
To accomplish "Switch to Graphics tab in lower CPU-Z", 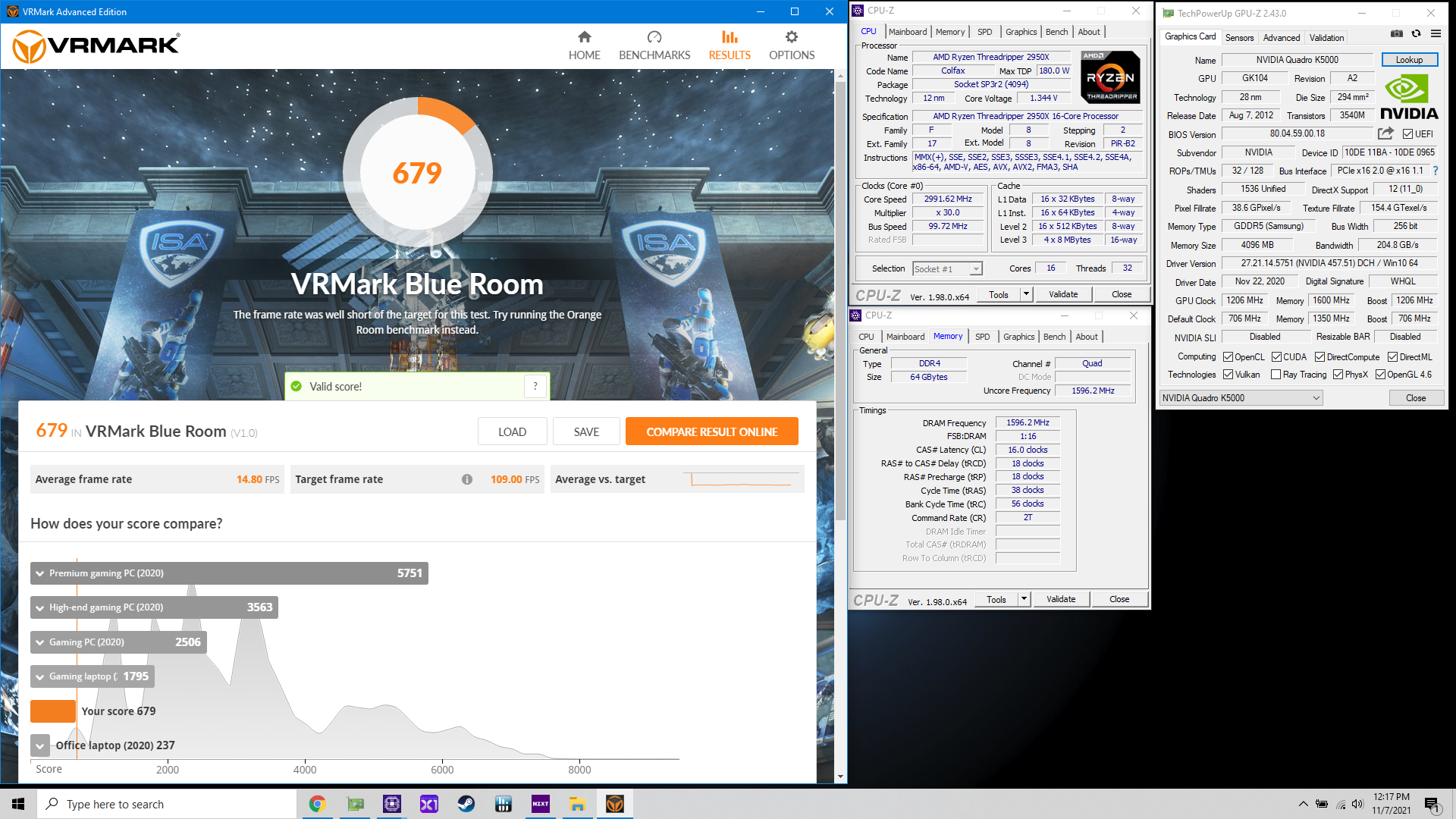I will (1018, 337).
